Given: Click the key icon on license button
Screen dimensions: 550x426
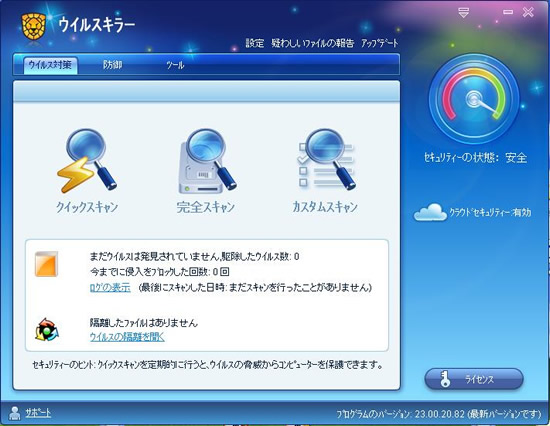Looking at the screenshot, I should pyautogui.click(x=445, y=379).
